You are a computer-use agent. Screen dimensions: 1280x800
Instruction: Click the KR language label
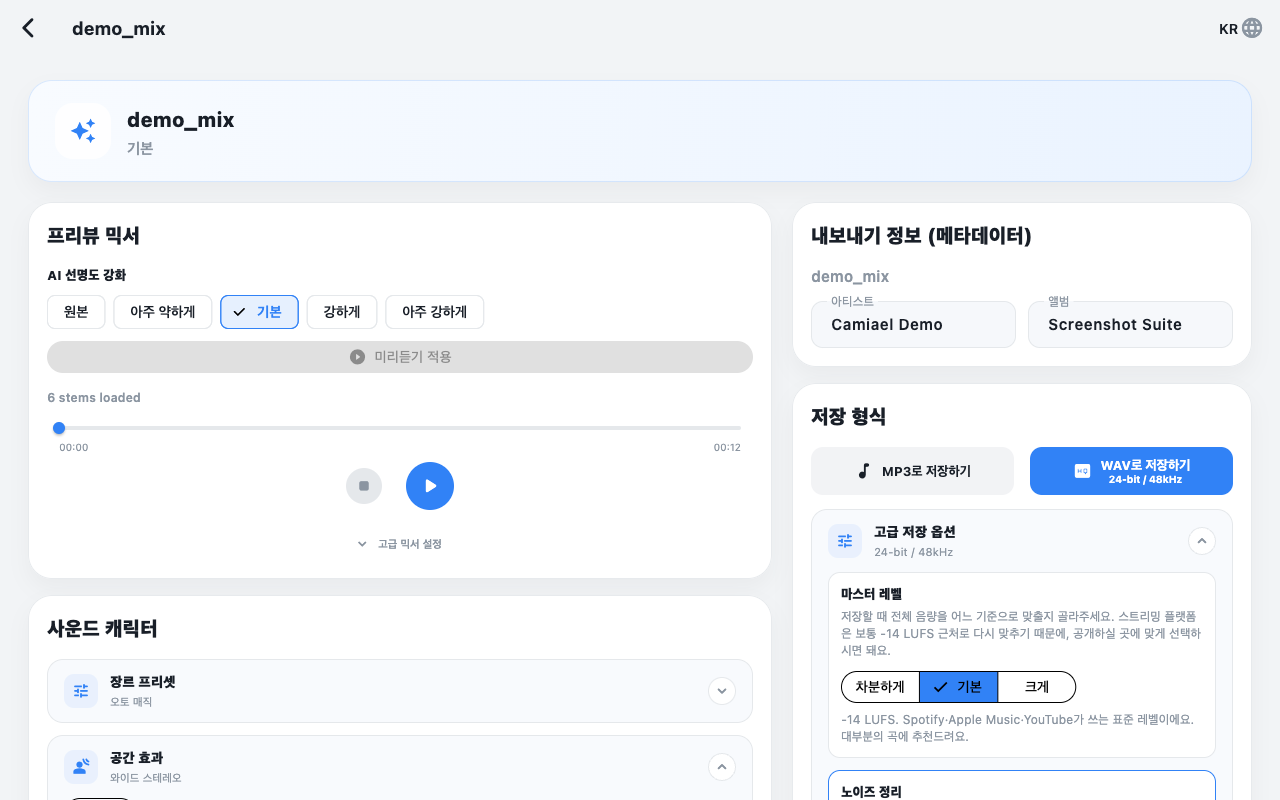point(1228,29)
